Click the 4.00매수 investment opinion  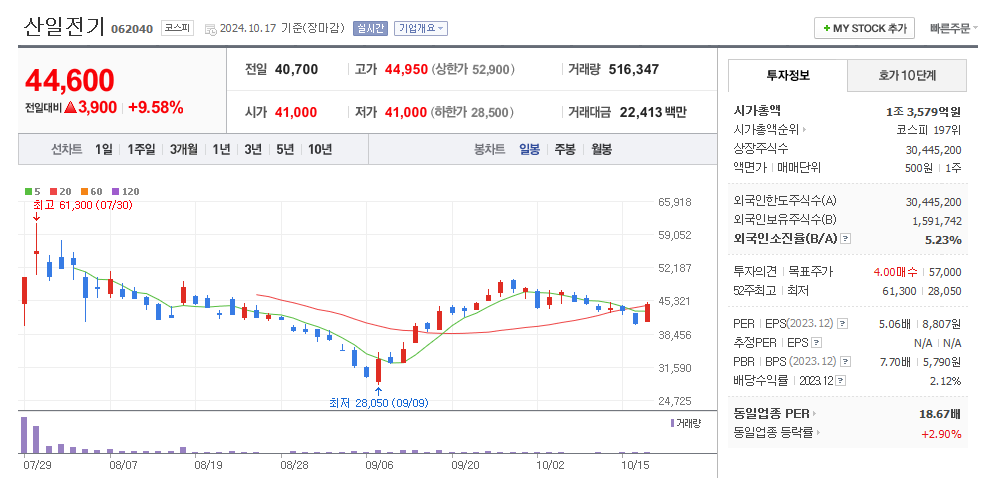point(895,272)
